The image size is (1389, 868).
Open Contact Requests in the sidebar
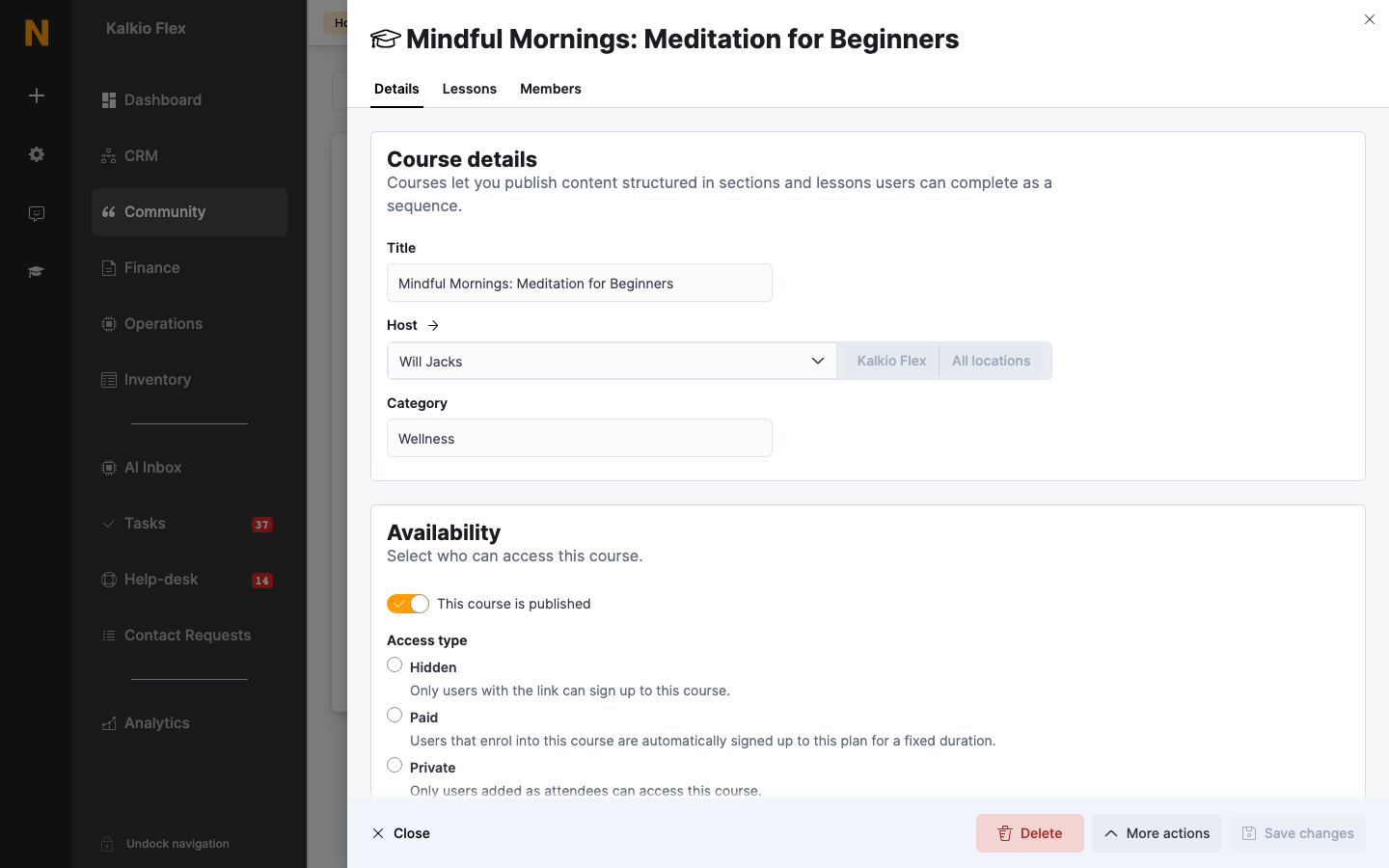[x=189, y=636]
